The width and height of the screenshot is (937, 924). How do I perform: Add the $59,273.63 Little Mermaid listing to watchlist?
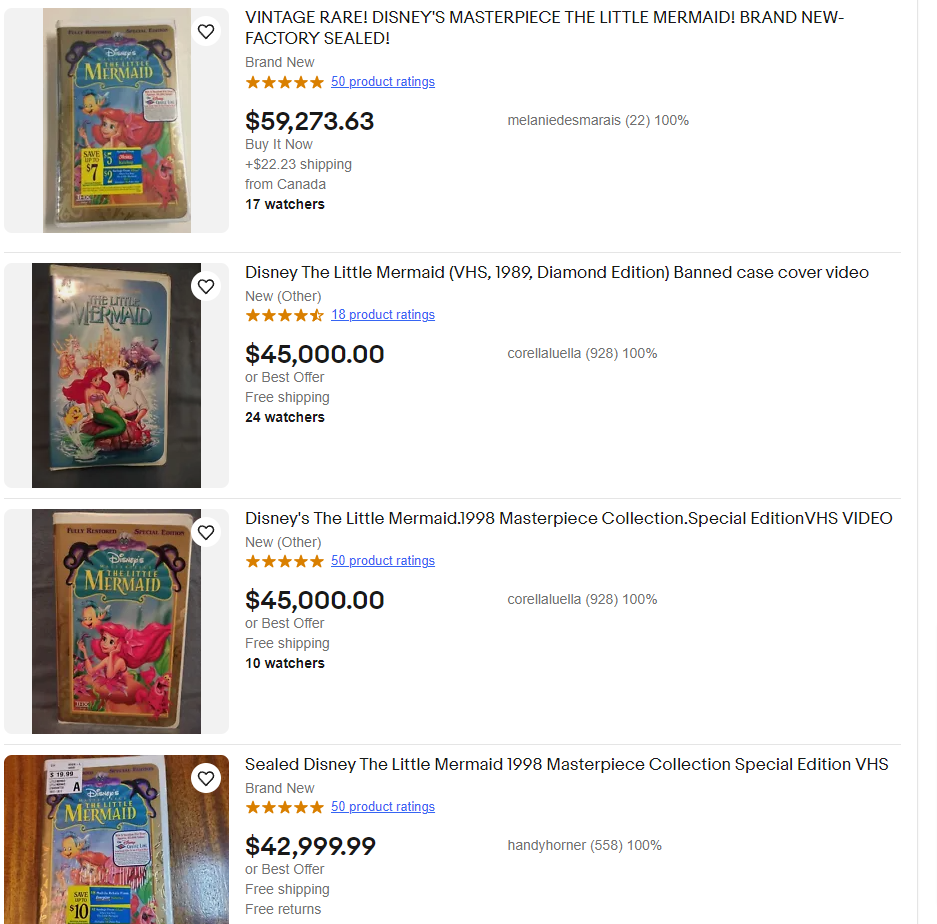coord(206,32)
